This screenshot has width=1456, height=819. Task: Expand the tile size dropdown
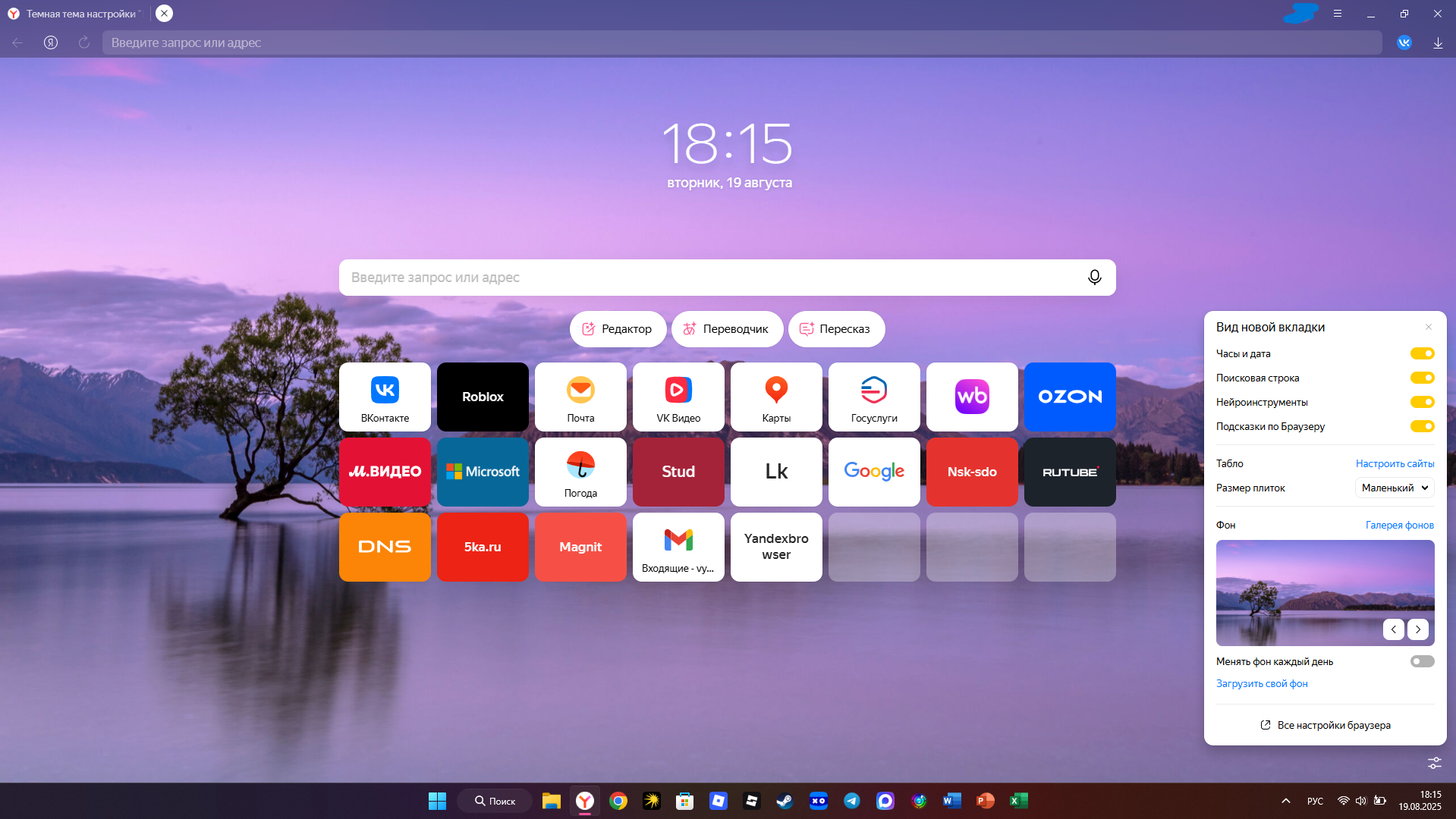[1395, 488]
